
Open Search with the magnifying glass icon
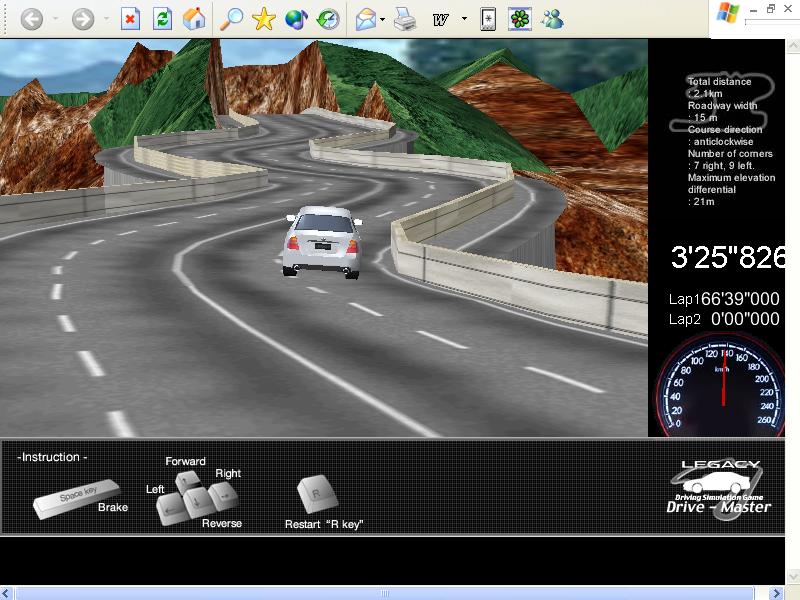[x=231, y=19]
